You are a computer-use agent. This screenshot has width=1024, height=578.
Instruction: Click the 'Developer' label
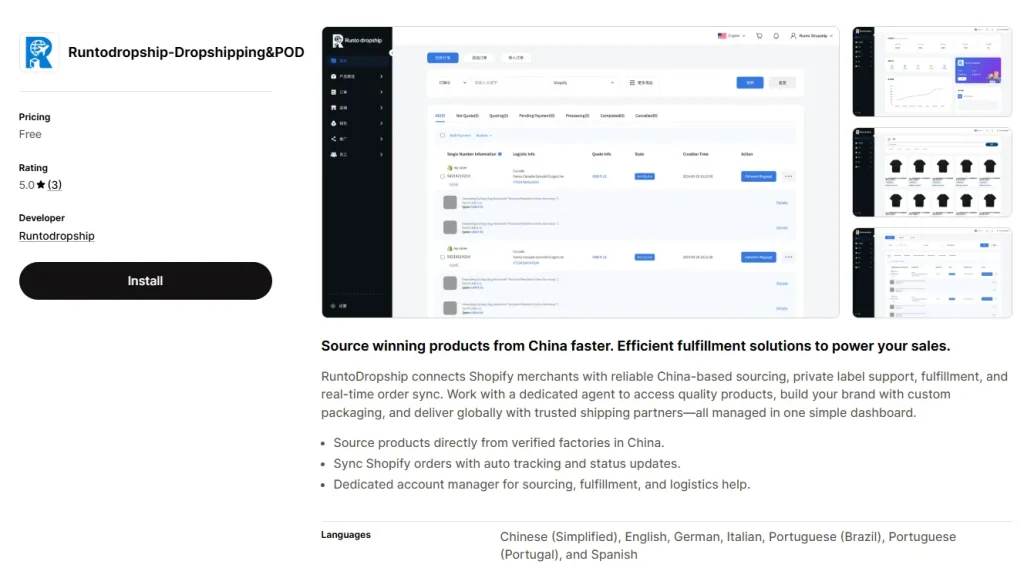(x=42, y=217)
